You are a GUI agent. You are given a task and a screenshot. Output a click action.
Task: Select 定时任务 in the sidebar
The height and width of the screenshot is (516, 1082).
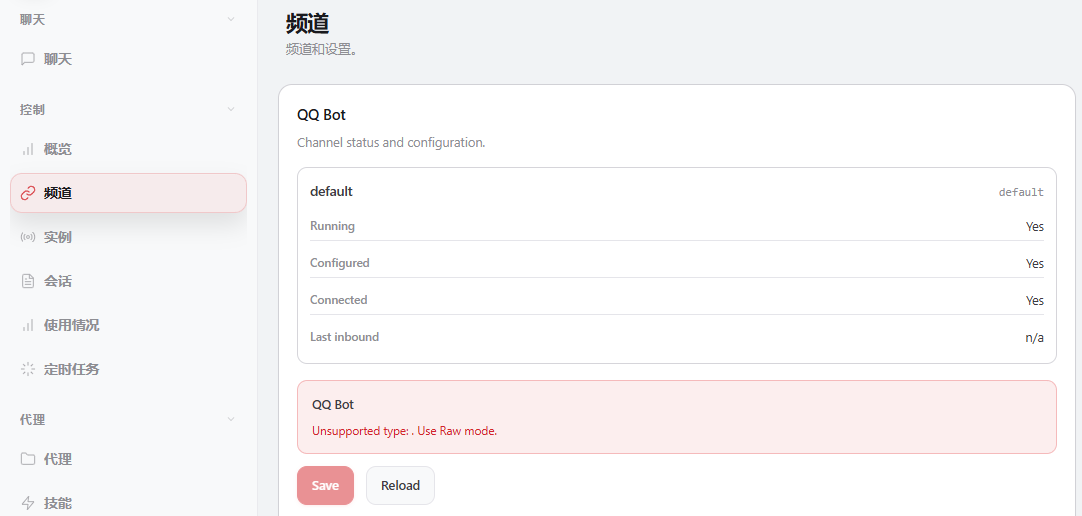pos(71,369)
